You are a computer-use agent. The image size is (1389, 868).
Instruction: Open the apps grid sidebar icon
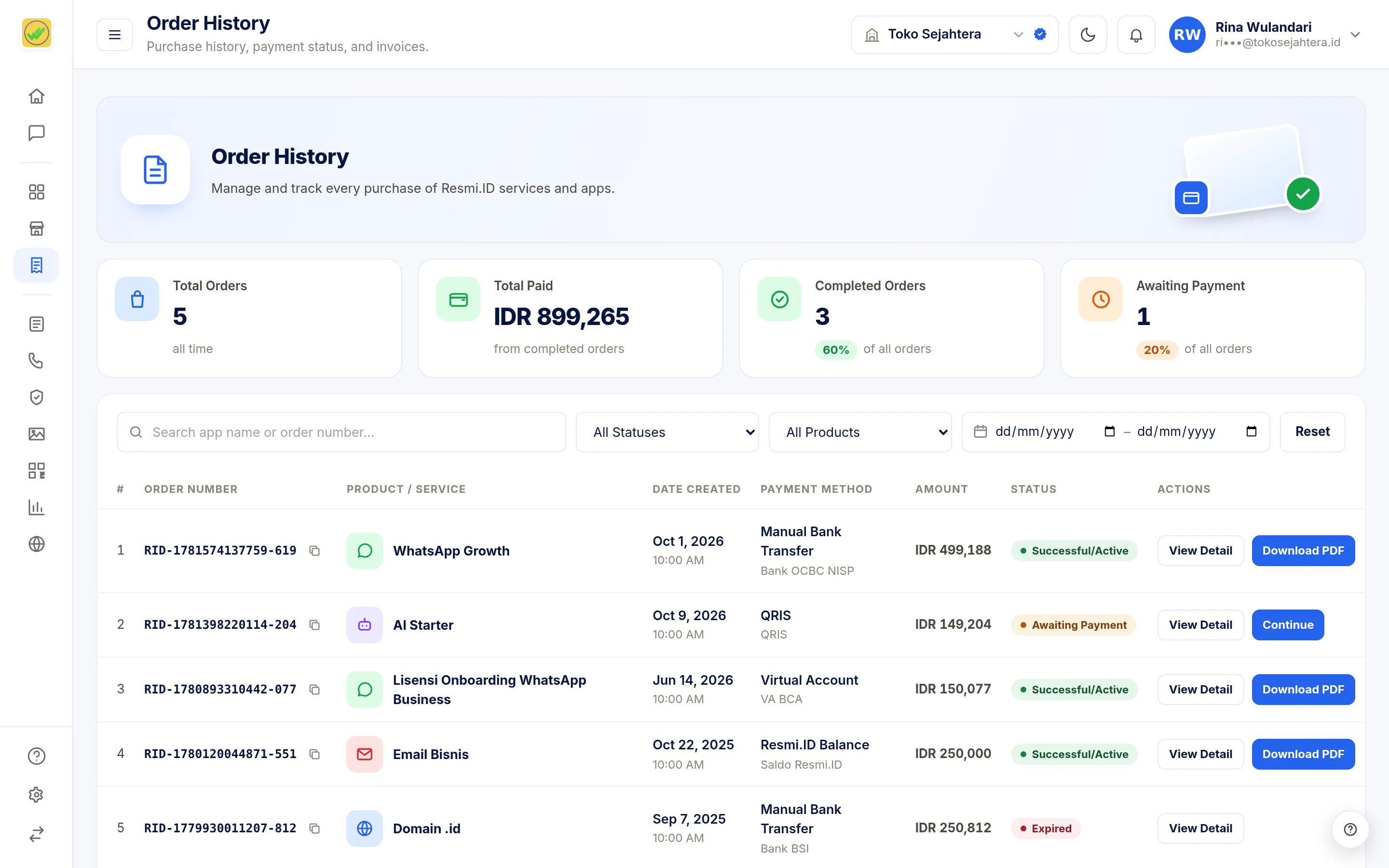[x=36, y=192]
